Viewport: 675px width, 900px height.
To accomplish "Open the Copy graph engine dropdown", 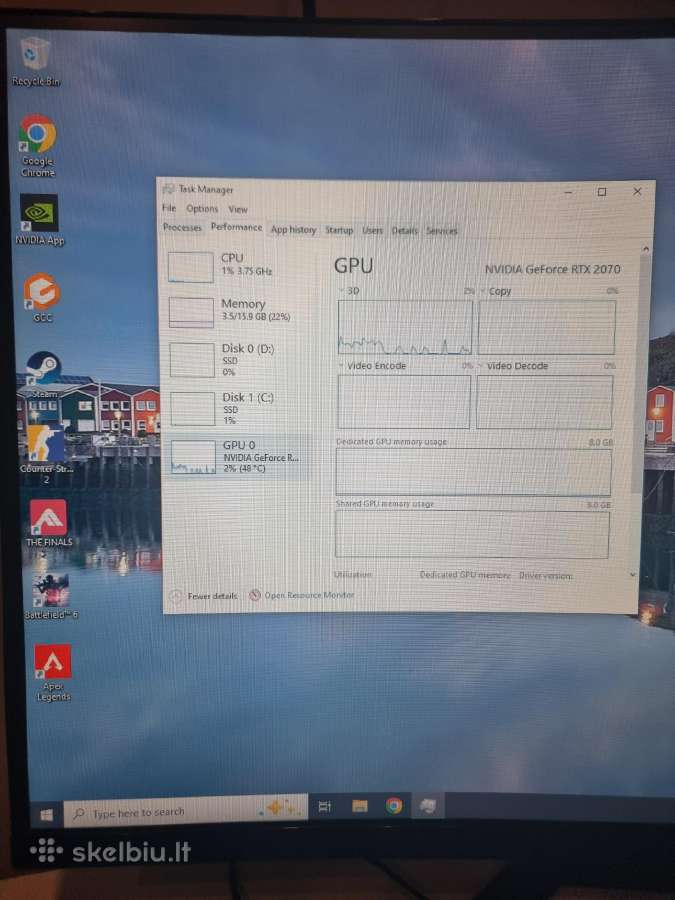I will [x=483, y=291].
